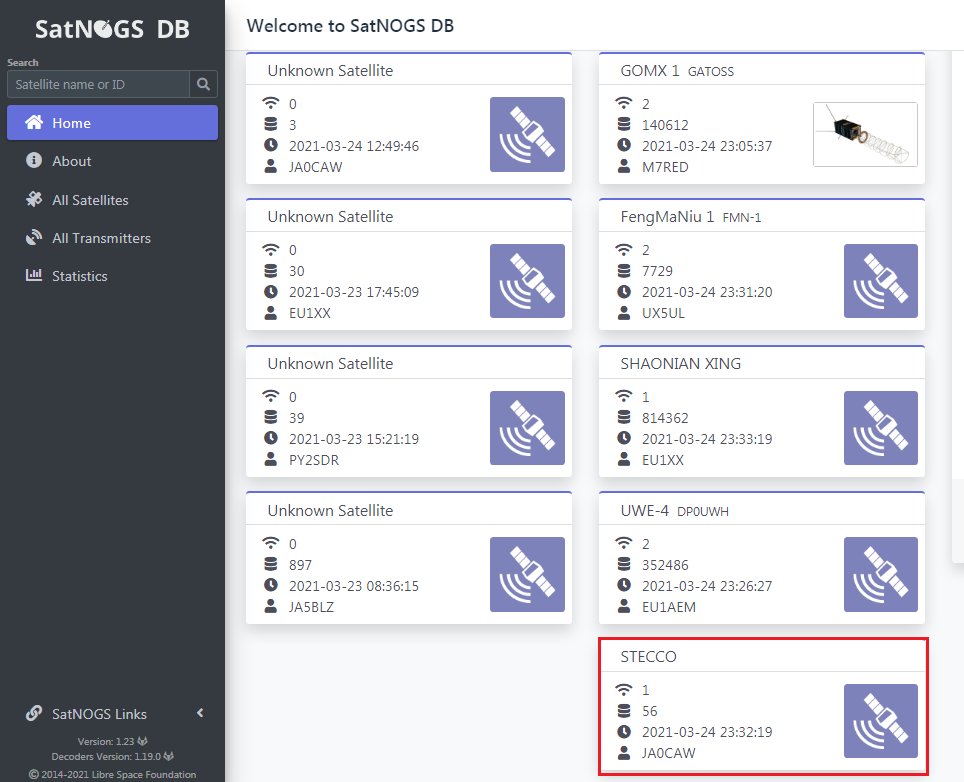The width and height of the screenshot is (964, 782).
Task: Open the Home menu item
Action: [113, 123]
